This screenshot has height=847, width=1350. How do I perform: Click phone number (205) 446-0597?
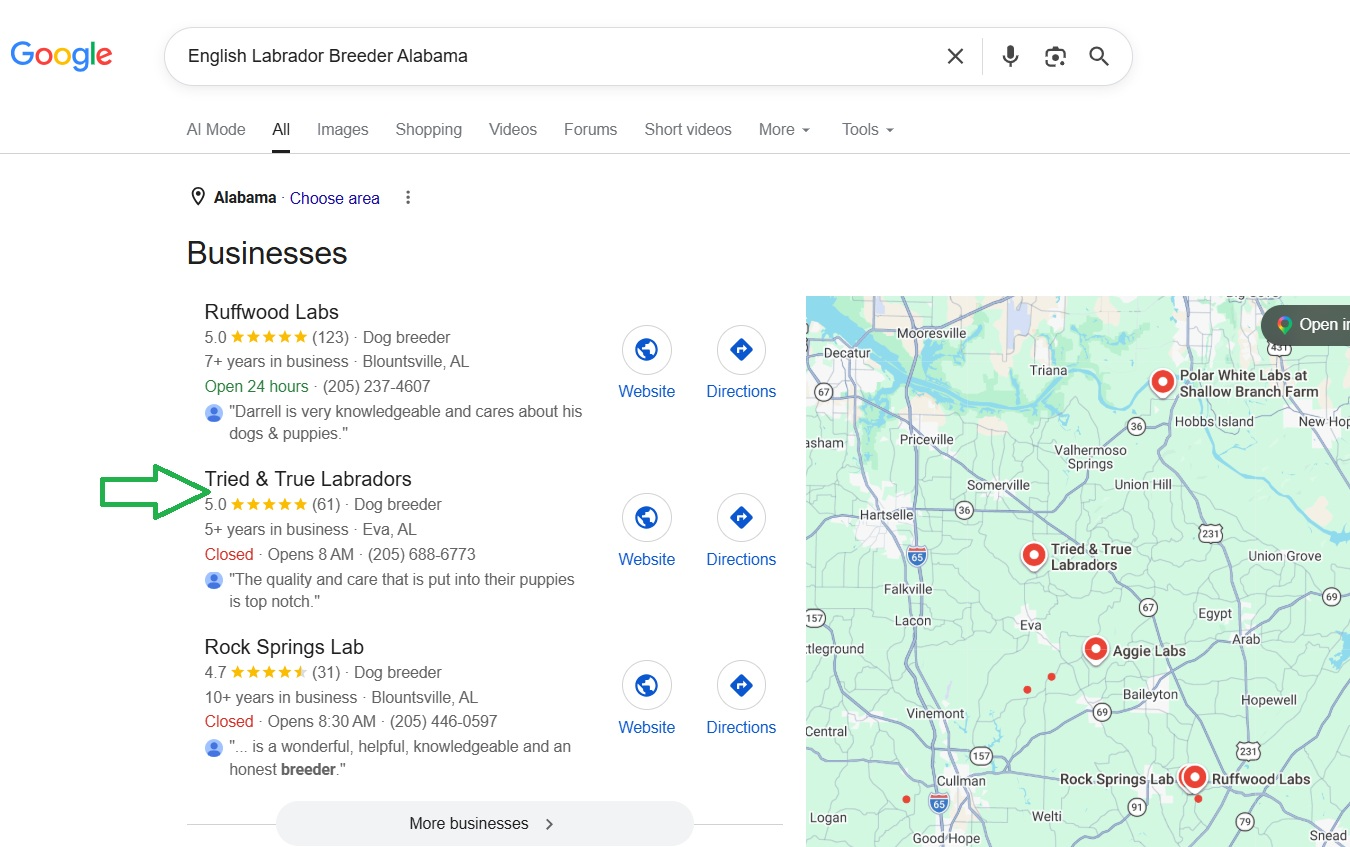pos(443,722)
